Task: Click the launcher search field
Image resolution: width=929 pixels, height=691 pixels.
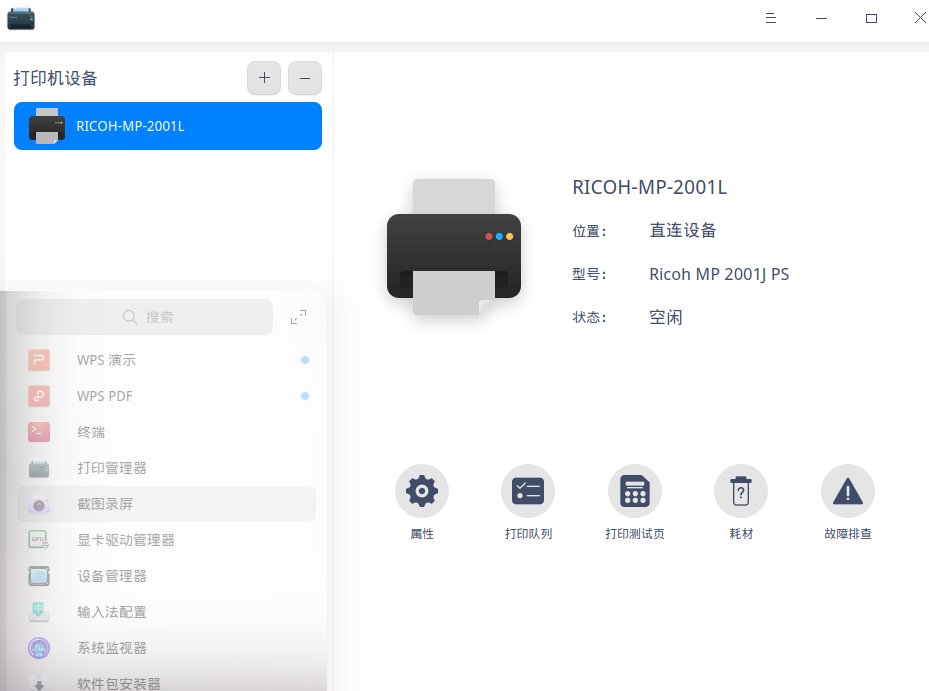Action: tap(145, 317)
